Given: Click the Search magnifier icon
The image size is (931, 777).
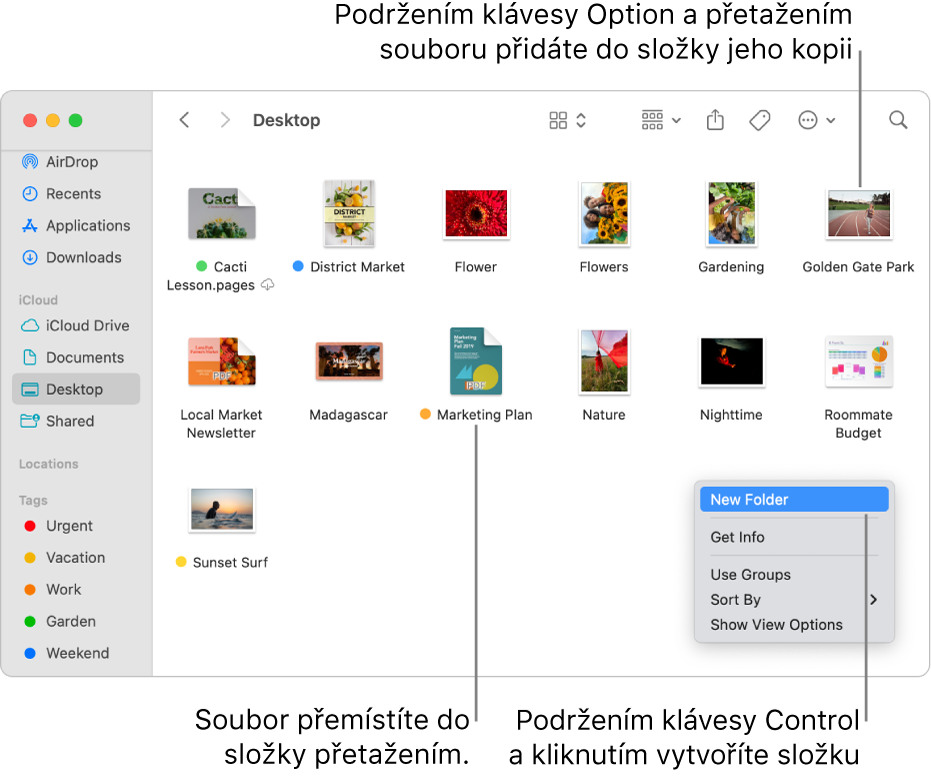Looking at the screenshot, I should click(898, 120).
